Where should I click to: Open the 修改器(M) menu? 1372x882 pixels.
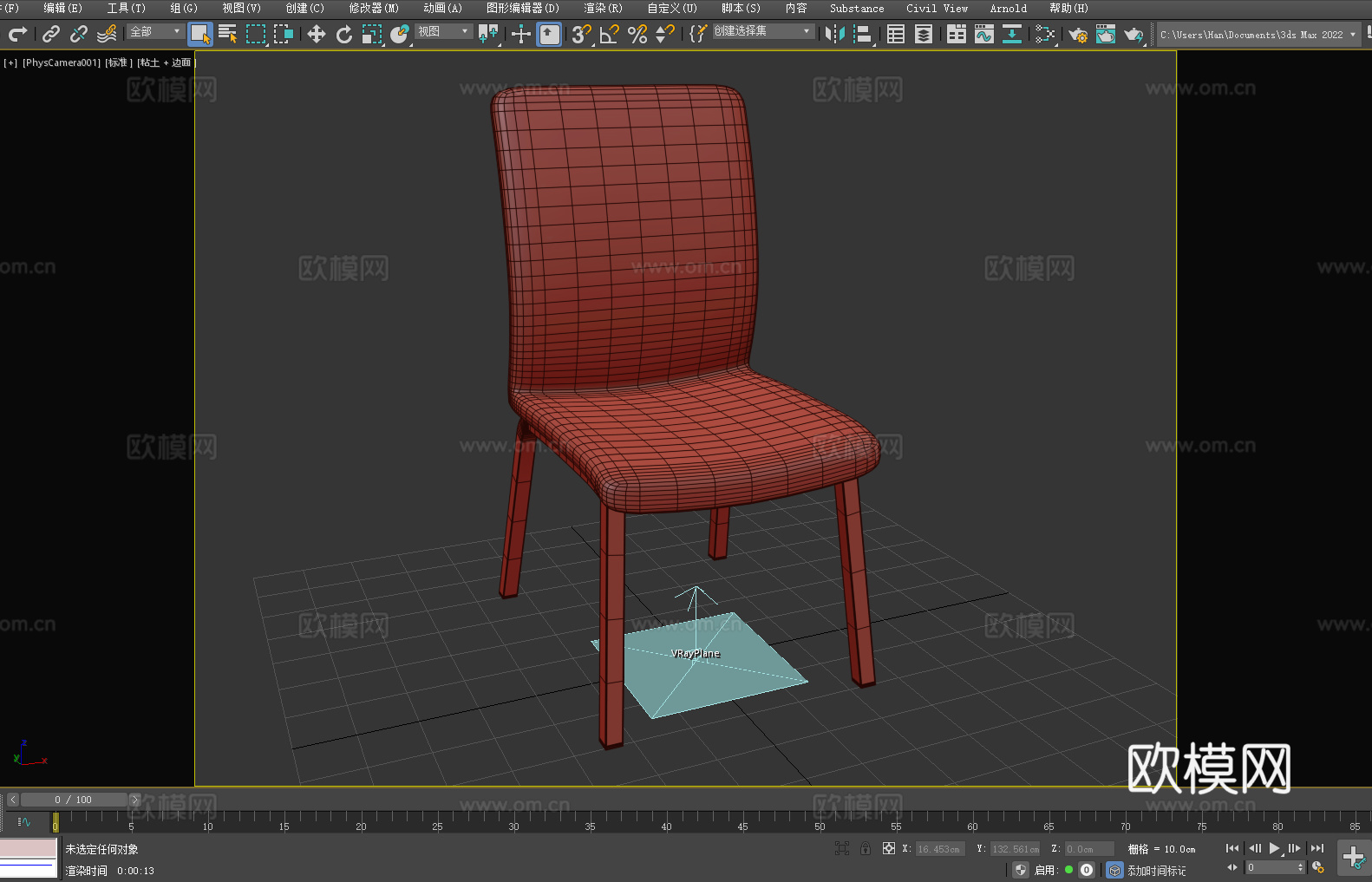tap(374, 8)
